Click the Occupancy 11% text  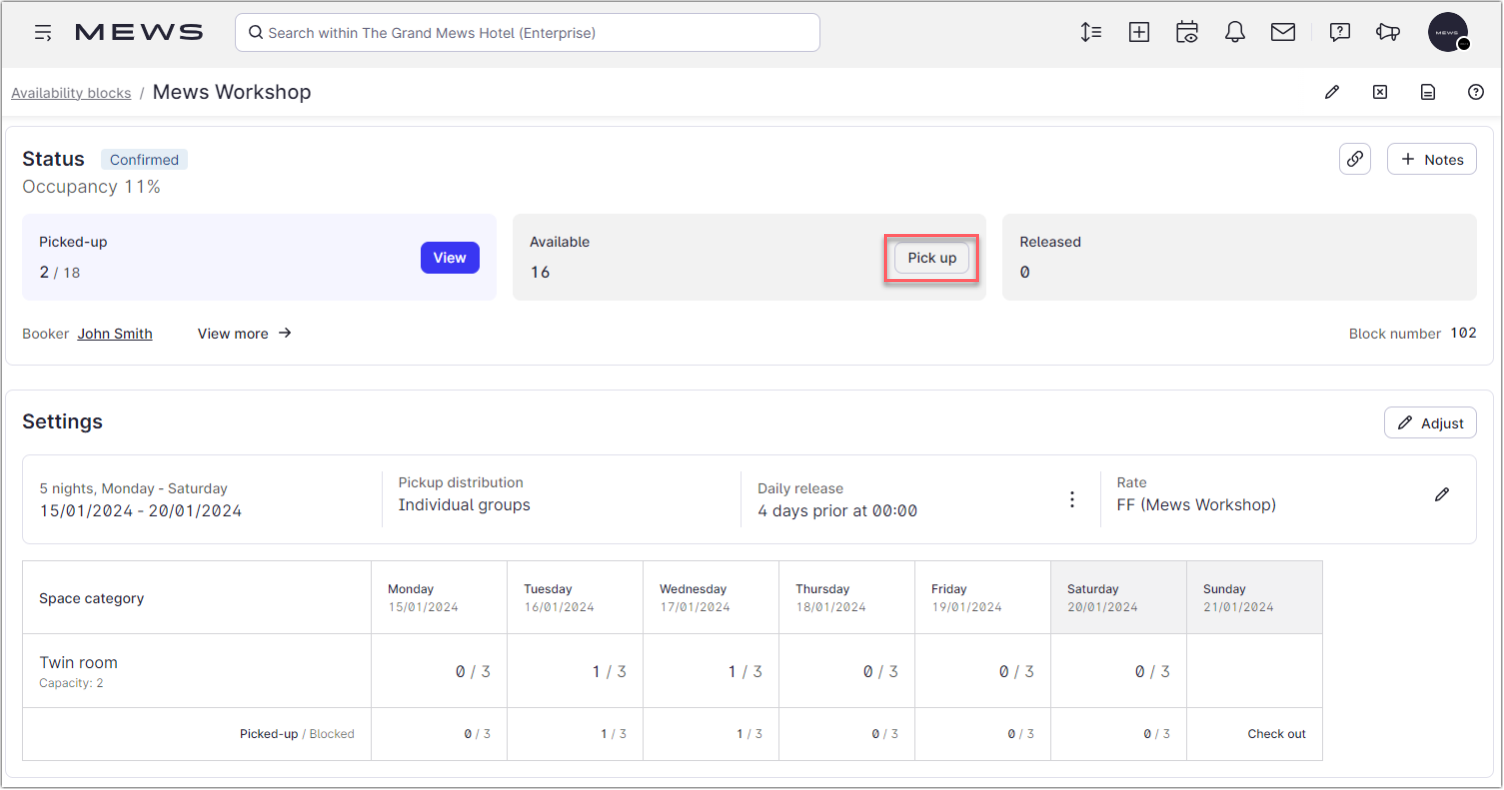point(91,187)
